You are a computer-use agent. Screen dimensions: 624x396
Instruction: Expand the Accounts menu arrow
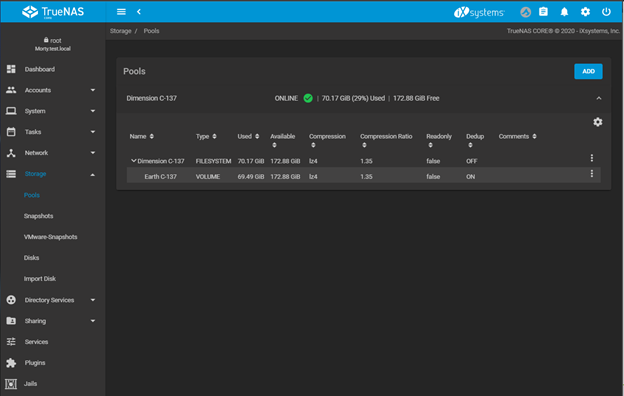93,90
